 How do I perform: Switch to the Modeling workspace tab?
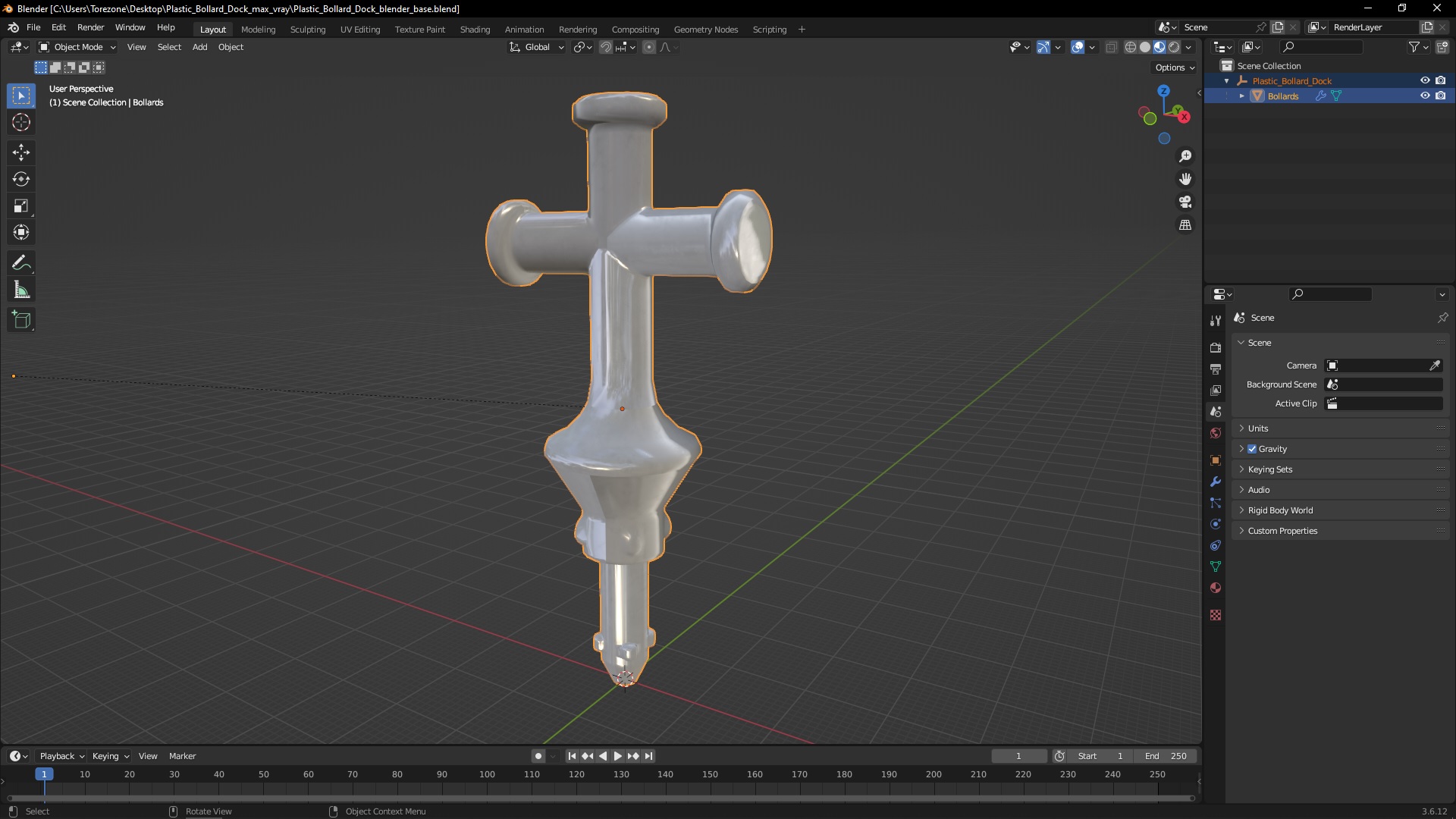258,30
